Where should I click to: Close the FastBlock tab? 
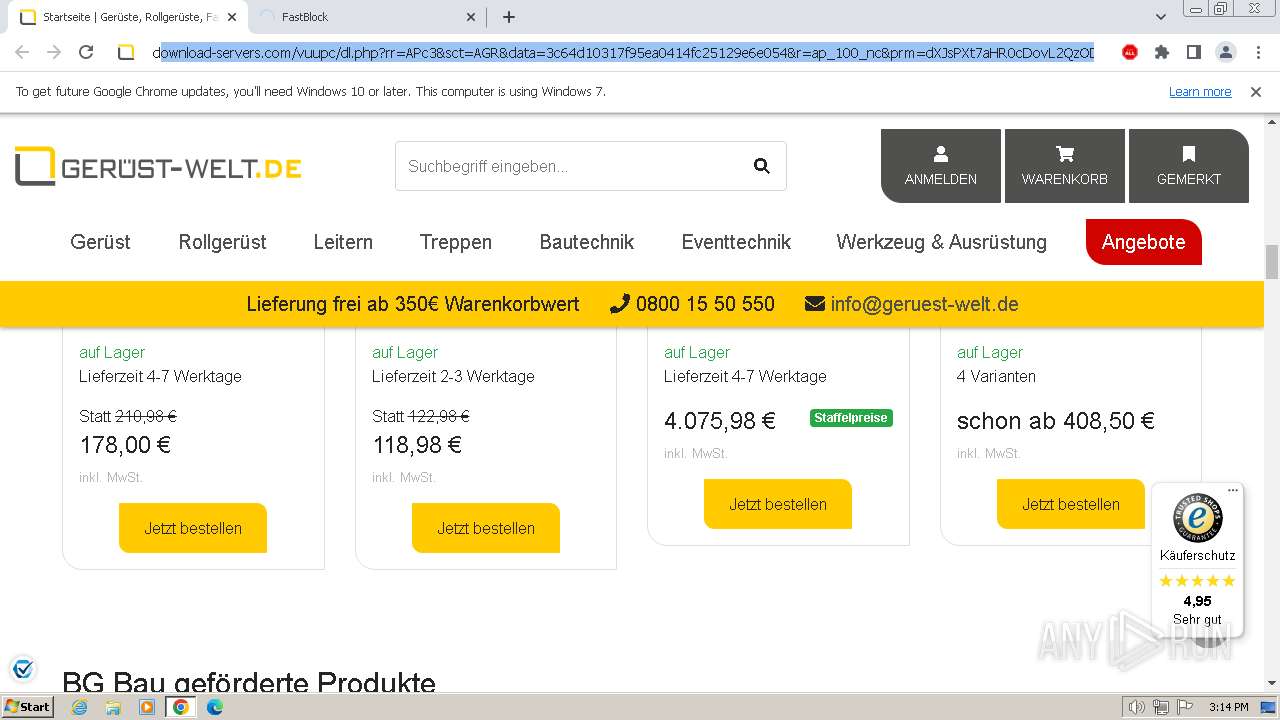pyautogui.click(x=472, y=17)
